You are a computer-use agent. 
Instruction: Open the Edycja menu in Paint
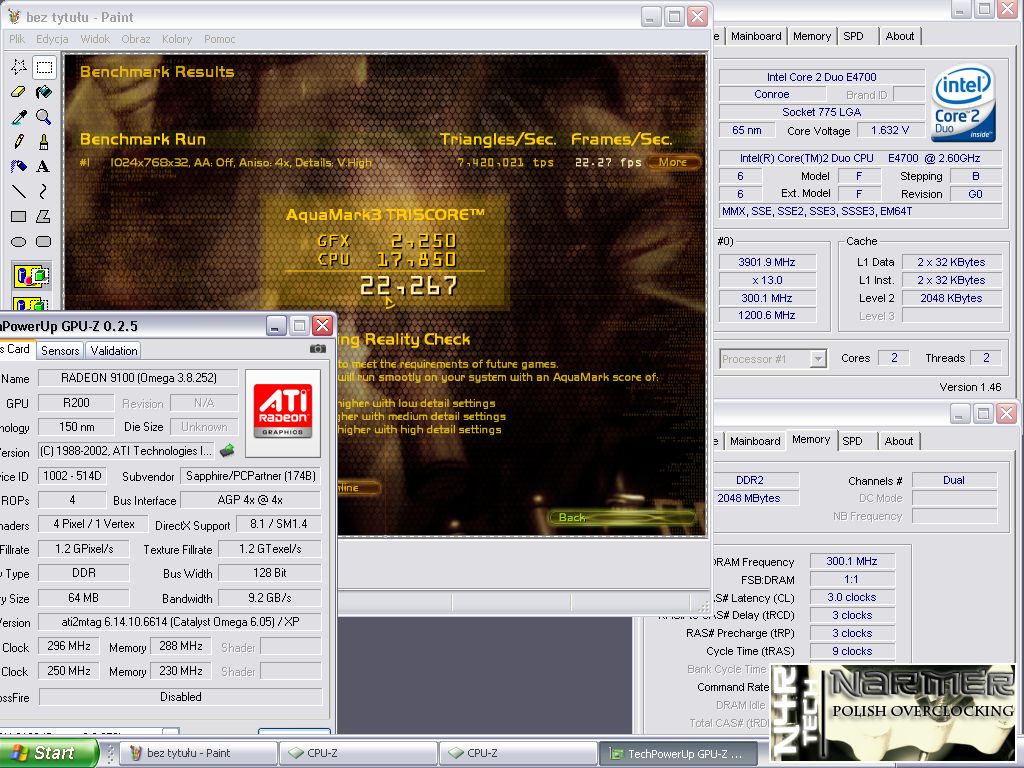(x=52, y=39)
